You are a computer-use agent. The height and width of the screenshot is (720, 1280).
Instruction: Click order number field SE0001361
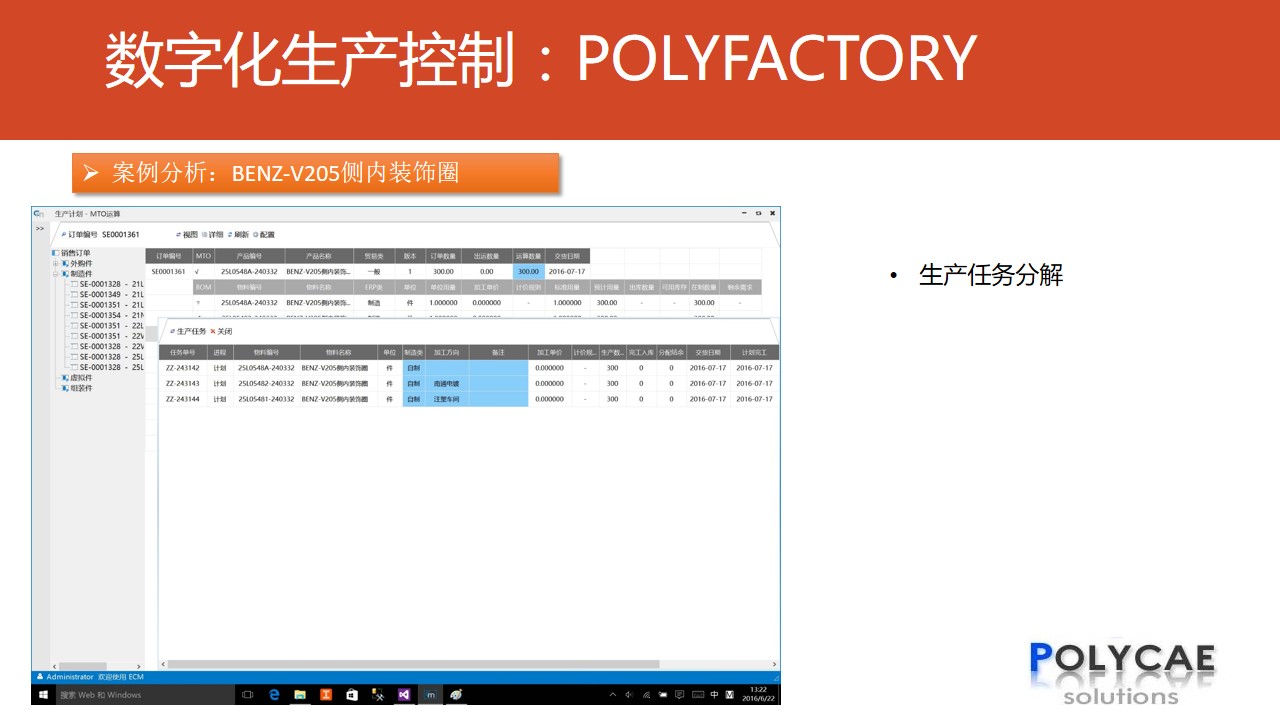click(120, 234)
